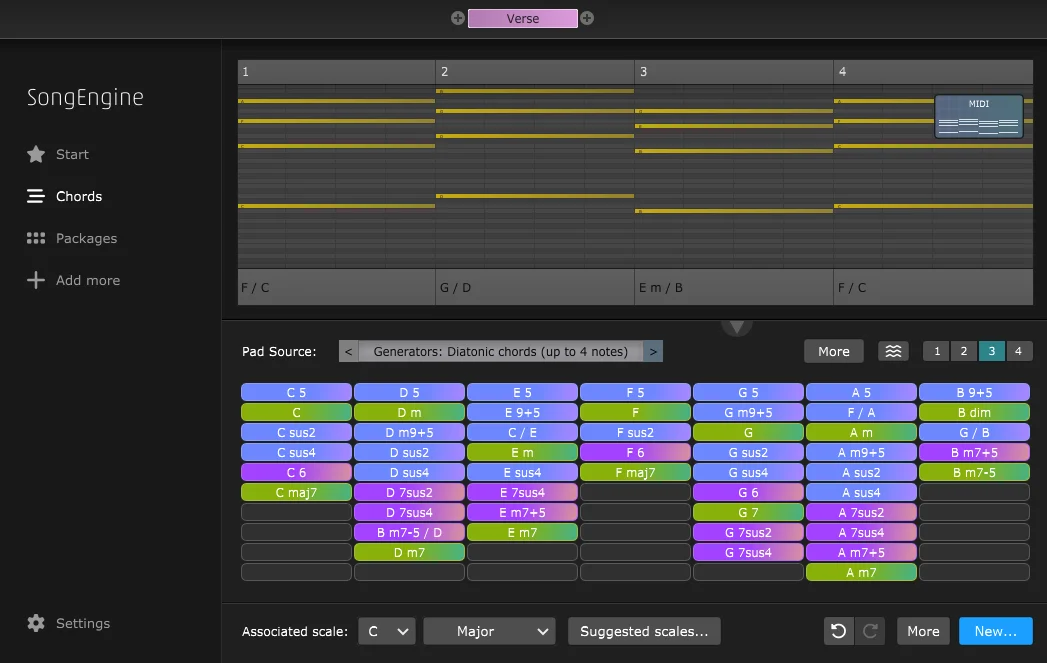Click the redo arrow icon
This screenshot has width=1047, height=663.
(x=870, y=631)
